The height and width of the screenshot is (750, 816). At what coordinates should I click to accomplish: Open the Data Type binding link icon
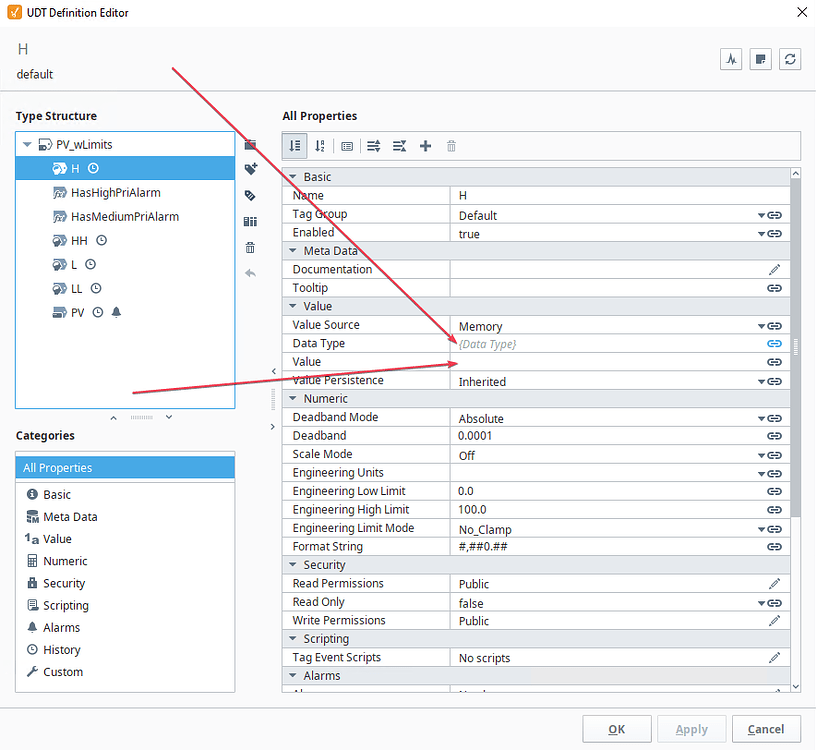773,343
